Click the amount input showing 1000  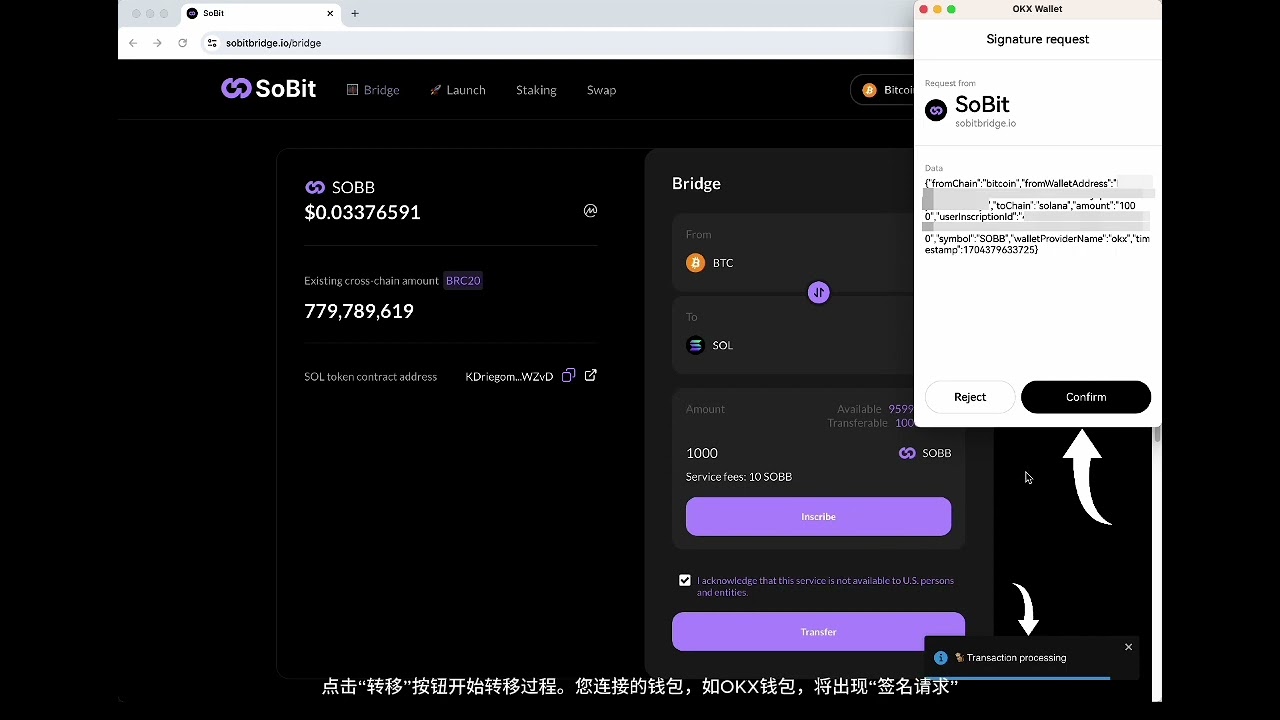pyautogui.click(x=702, y=453)
